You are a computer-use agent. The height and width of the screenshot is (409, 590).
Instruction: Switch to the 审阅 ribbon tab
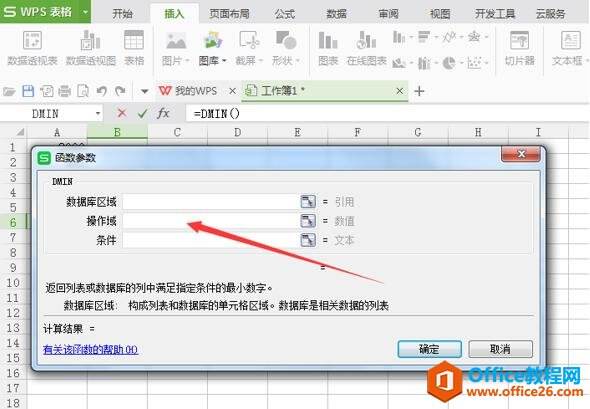click(x=388, y=14)
